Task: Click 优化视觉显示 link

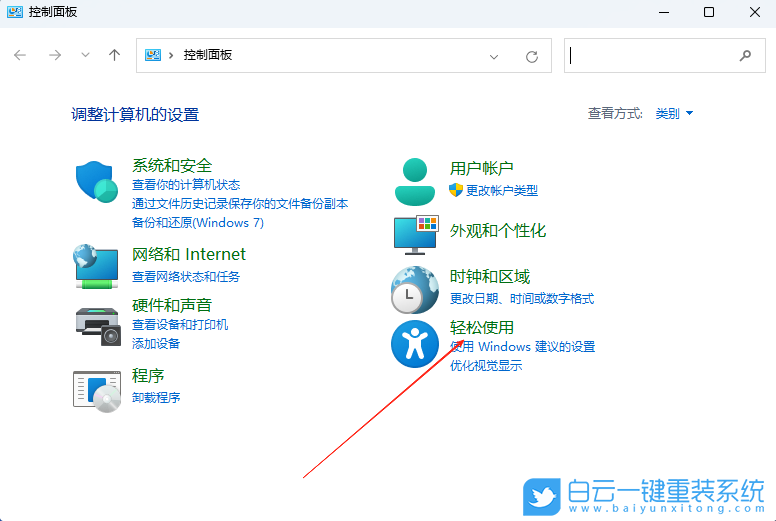Action: tap(486, 366)
